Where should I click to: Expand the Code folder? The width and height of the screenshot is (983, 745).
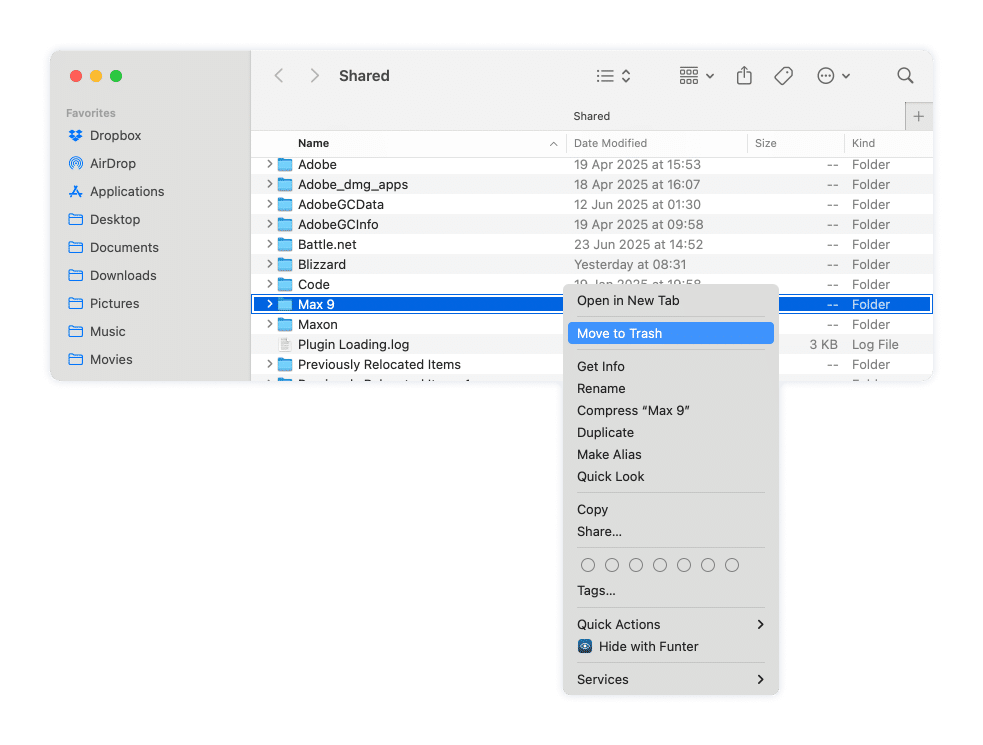(270, 285)
